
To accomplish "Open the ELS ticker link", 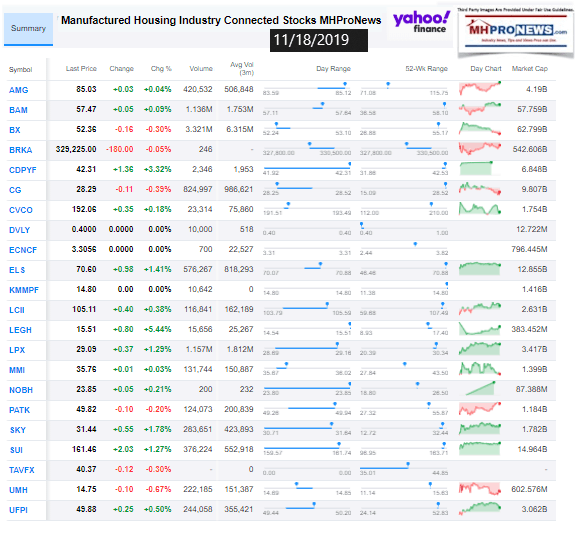I will [x=17, y=270].
